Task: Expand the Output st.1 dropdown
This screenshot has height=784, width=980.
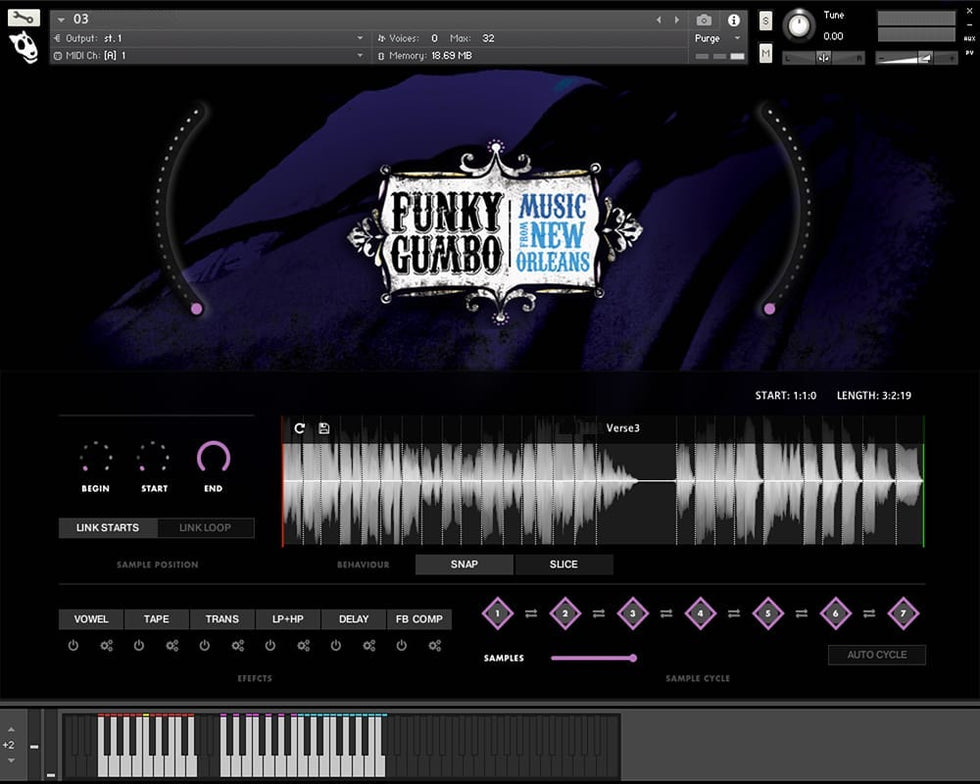Action: pos(360,38)
